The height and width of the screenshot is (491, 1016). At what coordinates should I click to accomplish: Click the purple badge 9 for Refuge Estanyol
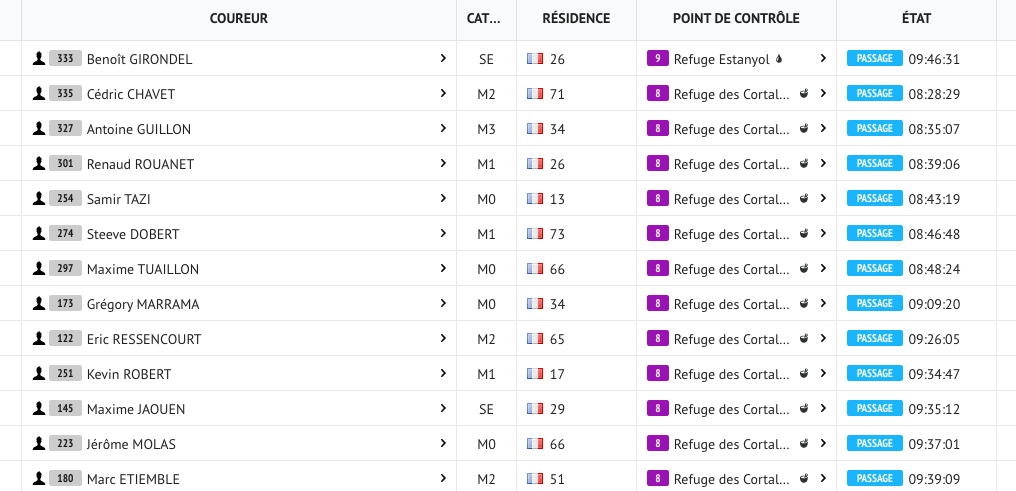point(657,59)
